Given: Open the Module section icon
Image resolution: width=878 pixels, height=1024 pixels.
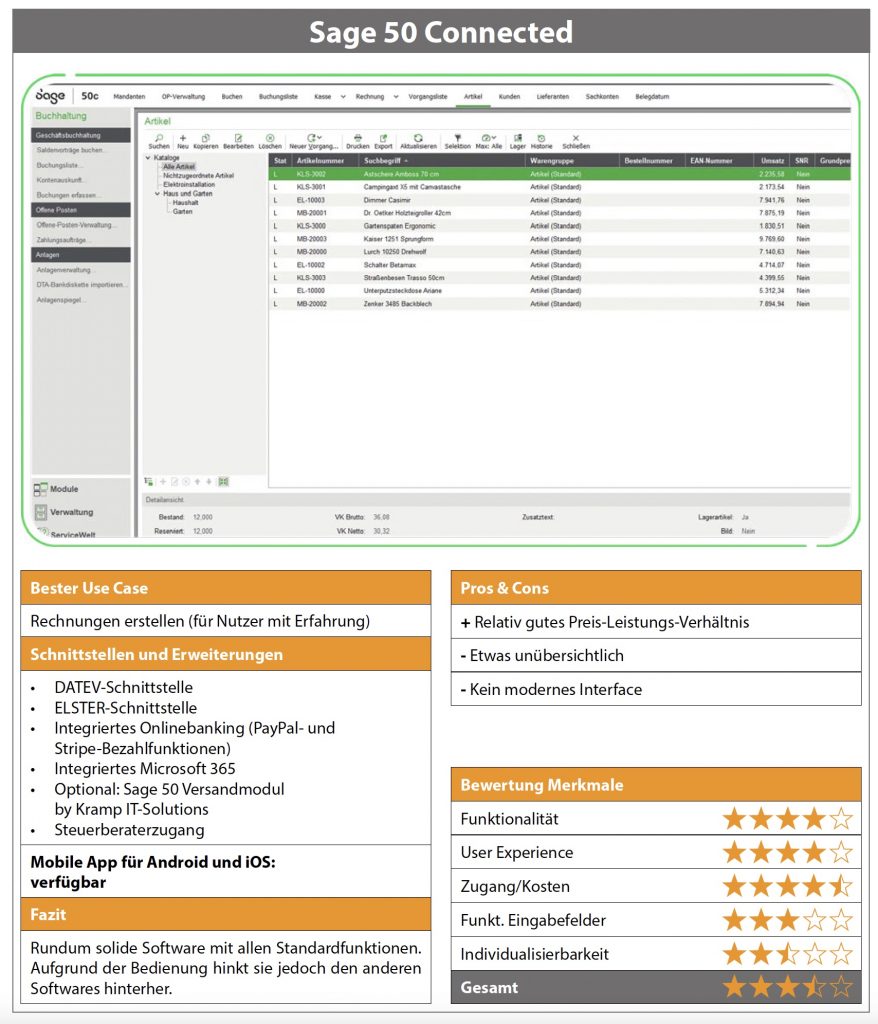Looking at the screenshot, I should click(x=41, y=488).
